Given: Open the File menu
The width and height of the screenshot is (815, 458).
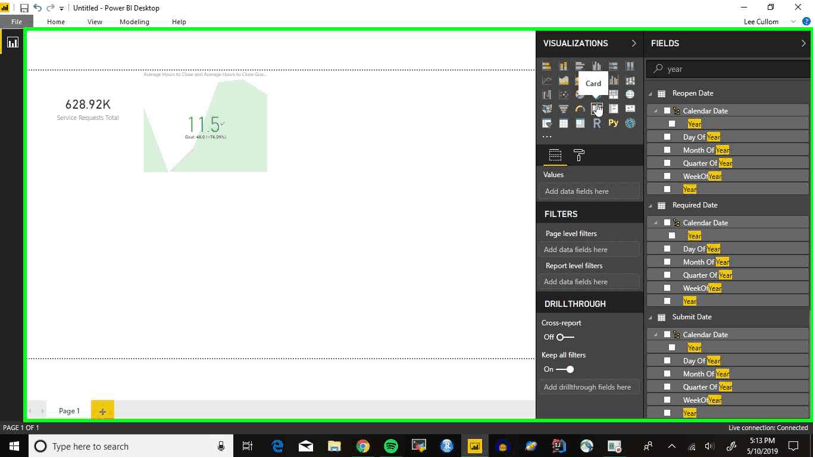Looking at the screenshot, I should 17,21.
